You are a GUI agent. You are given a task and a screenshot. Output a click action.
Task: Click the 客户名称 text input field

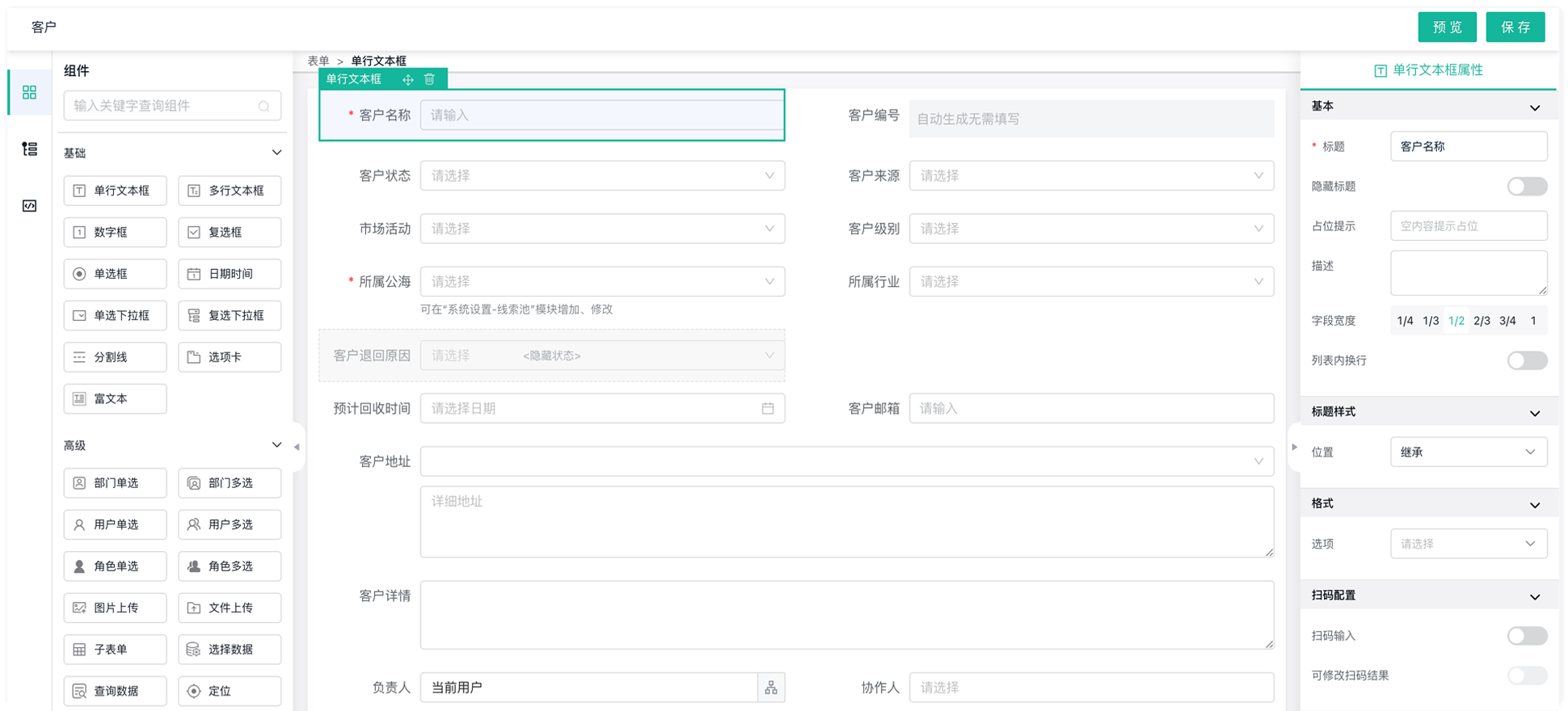(601, 116)
